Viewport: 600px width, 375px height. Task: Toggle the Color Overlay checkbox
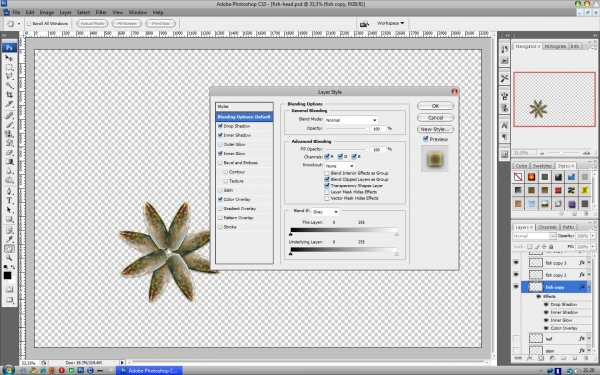click(220, 199)
